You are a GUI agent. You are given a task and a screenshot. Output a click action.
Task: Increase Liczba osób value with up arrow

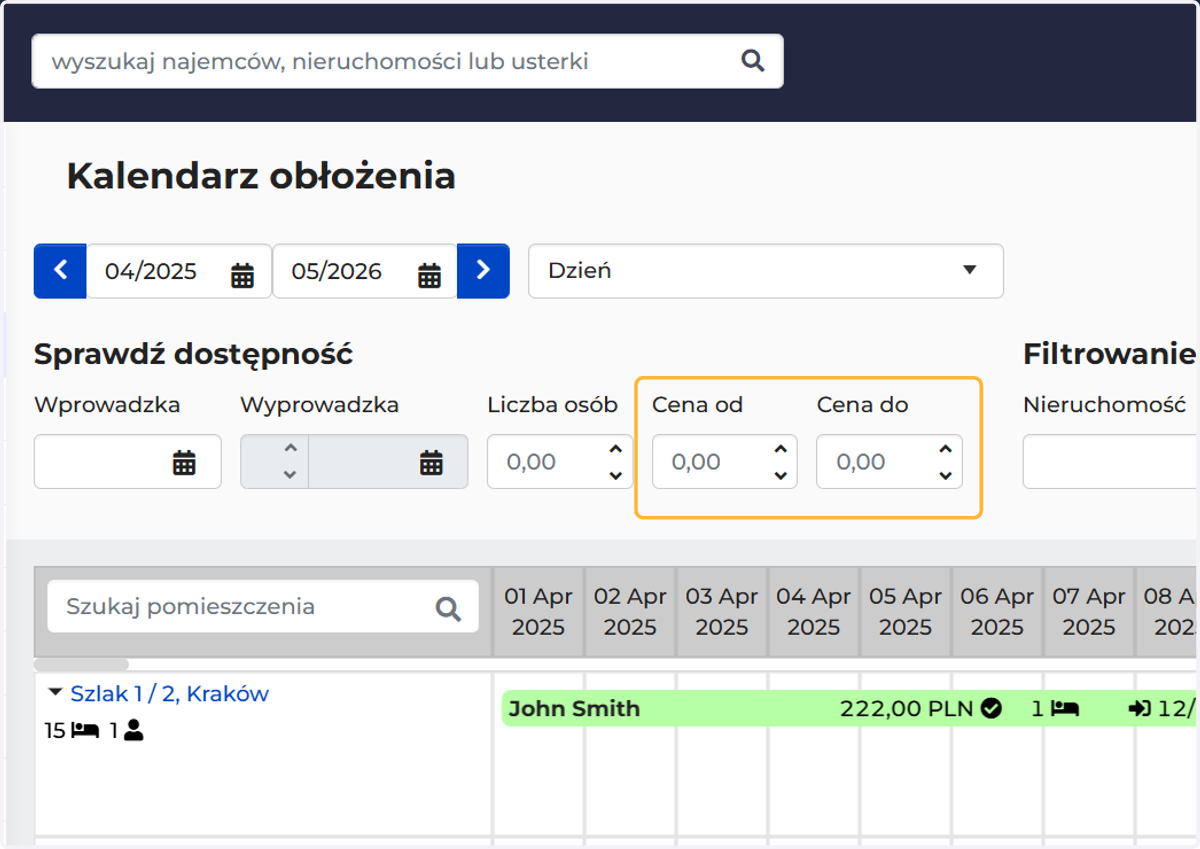point(616,449)
